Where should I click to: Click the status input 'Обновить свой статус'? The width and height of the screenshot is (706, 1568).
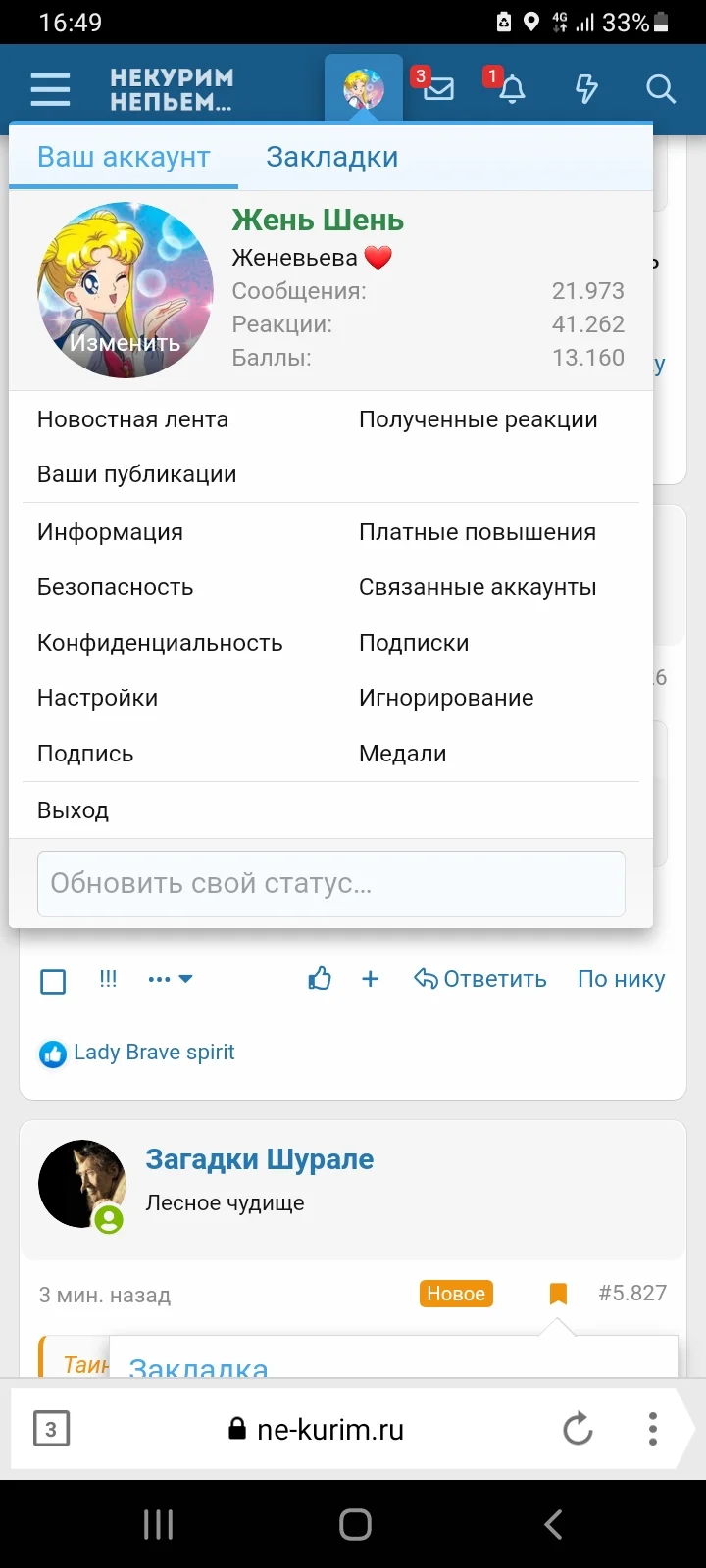[330, 884]
